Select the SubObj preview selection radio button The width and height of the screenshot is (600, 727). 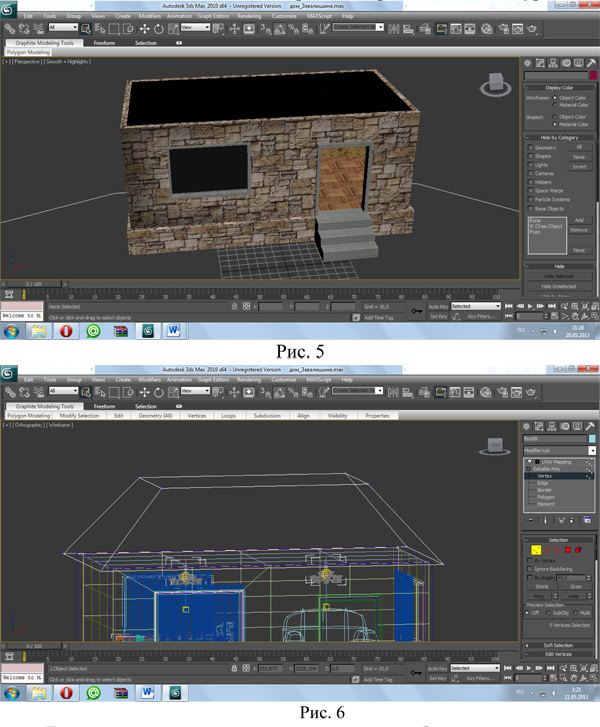click(549, 613)
